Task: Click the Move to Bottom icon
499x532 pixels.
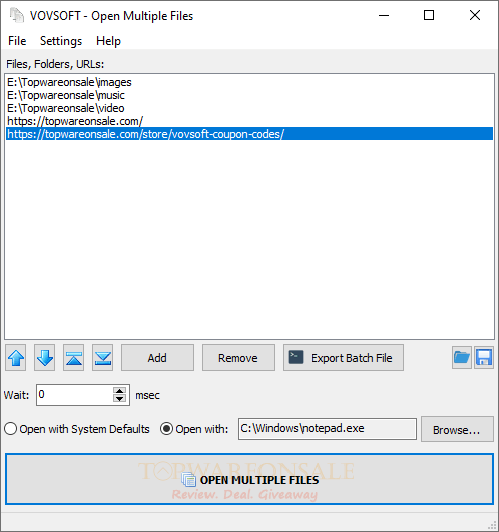Action: coord(102,358)
